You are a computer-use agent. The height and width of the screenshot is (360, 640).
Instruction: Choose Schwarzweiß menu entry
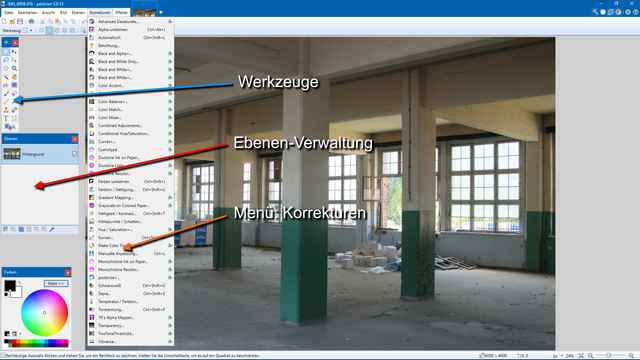pyautogui.click(x=131, y=285)
